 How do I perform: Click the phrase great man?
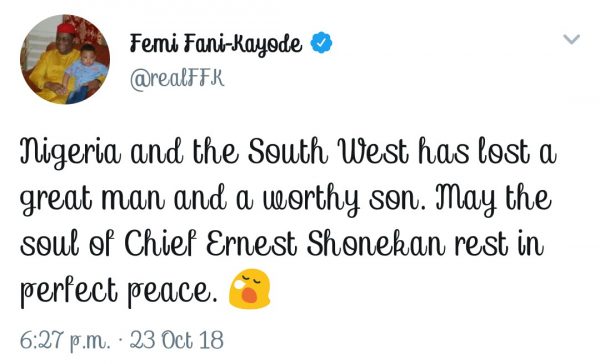pos(92,199)
